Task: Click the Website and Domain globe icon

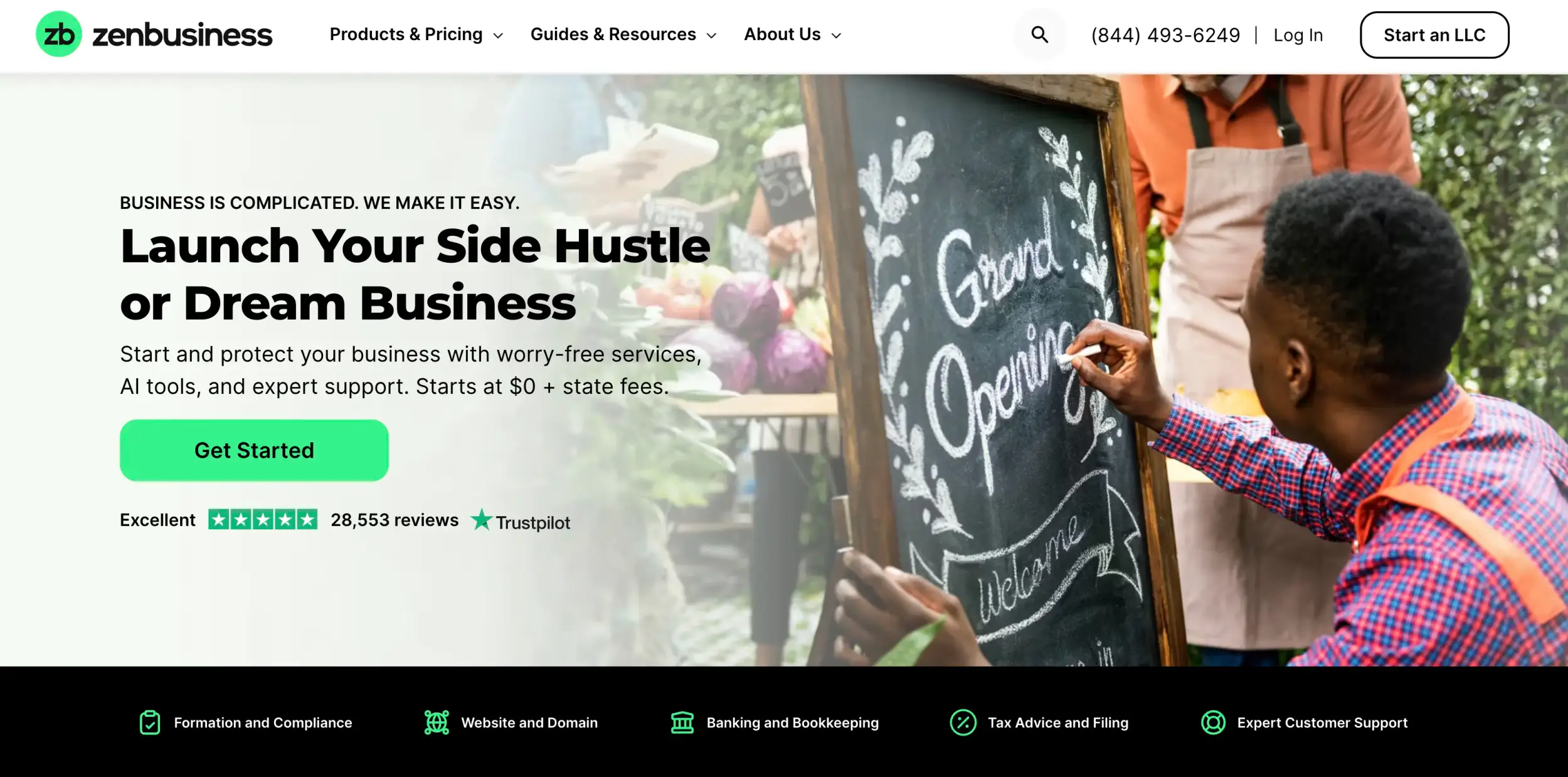Action: click(437, 722)
